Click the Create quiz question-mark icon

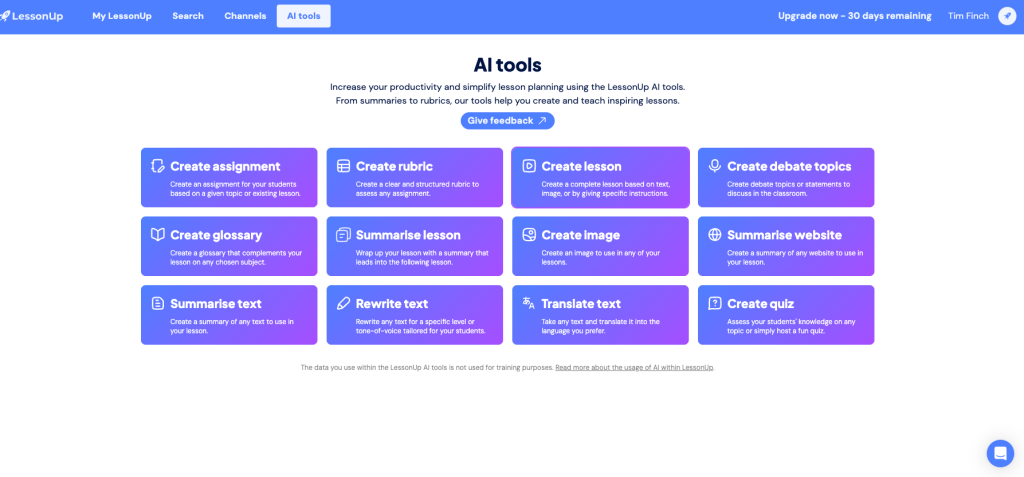pyautogui.click(x=715, y=303)
